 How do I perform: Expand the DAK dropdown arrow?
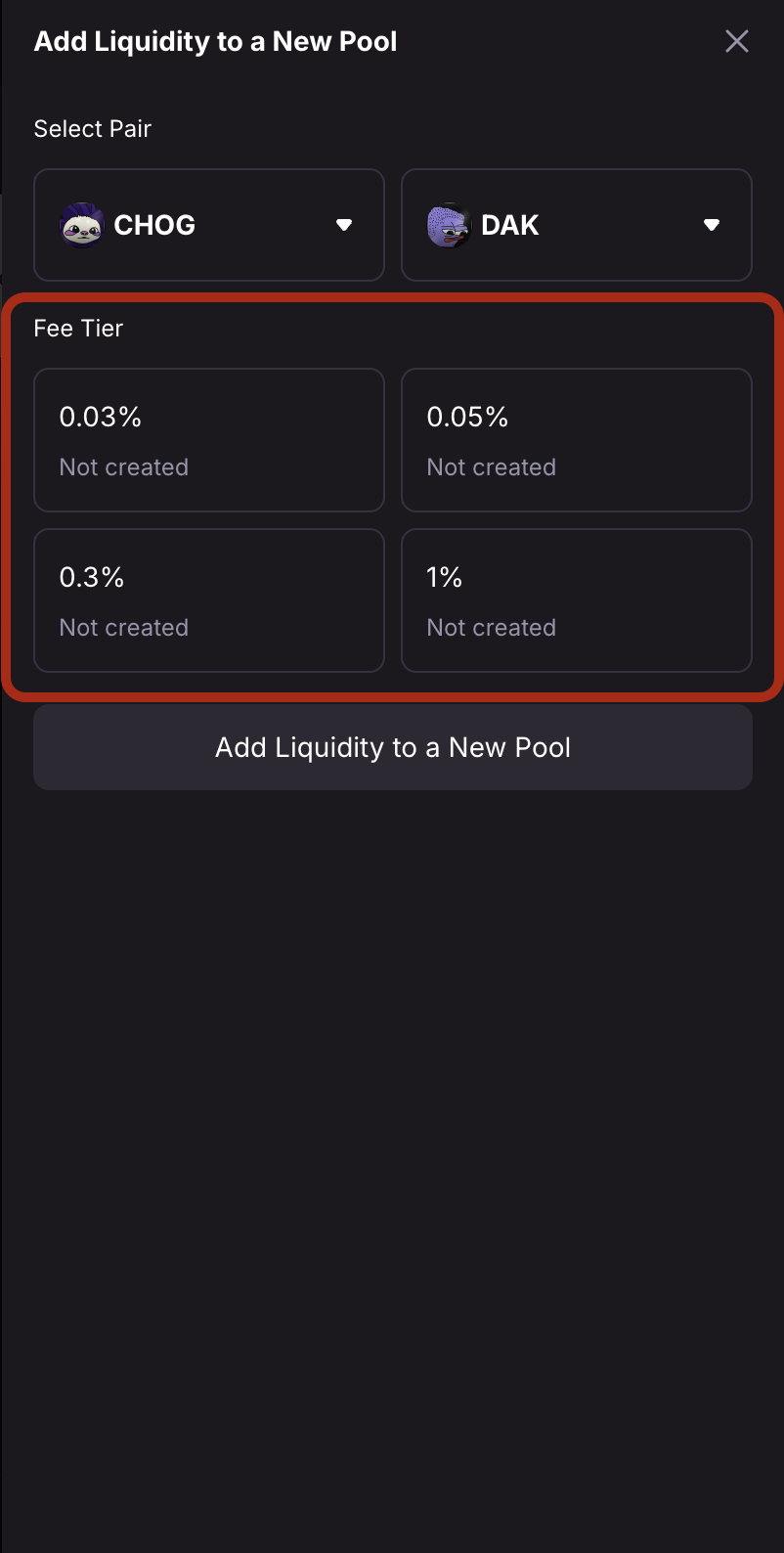pyautogui.click(x=712, y=225)
